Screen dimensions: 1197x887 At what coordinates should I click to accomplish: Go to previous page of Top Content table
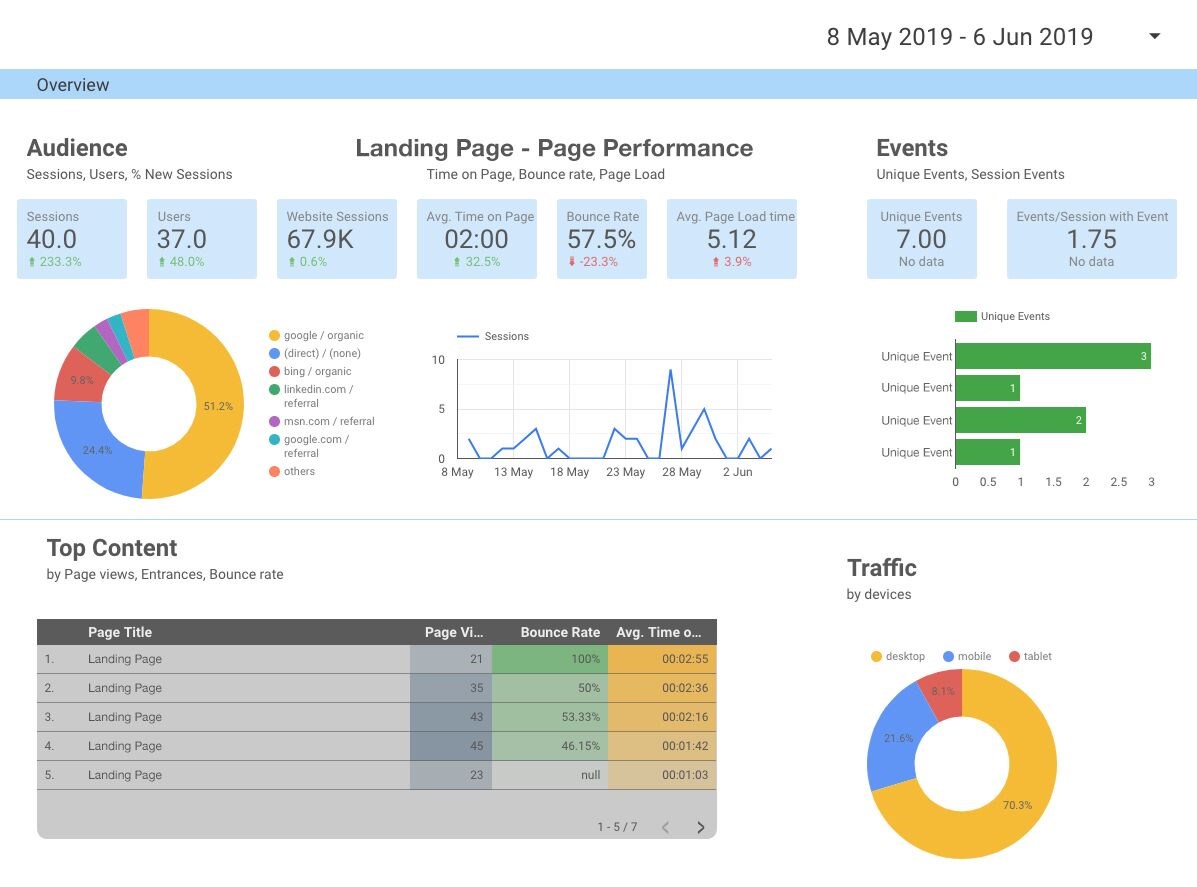point(666,827)
